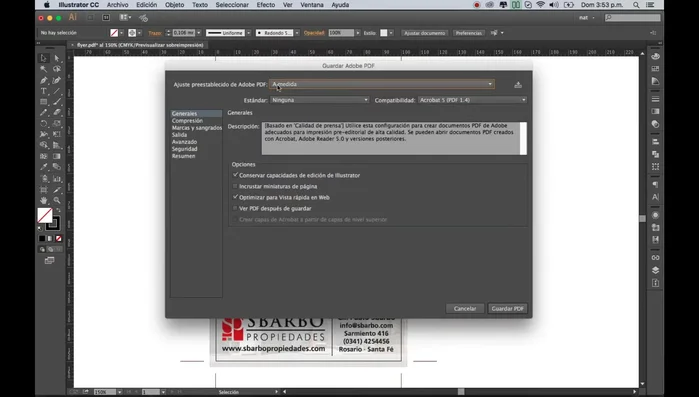The image size is (699, 397).
Task: Enable Incrustar miniaturas de página
Action: (x=235, y=186)
